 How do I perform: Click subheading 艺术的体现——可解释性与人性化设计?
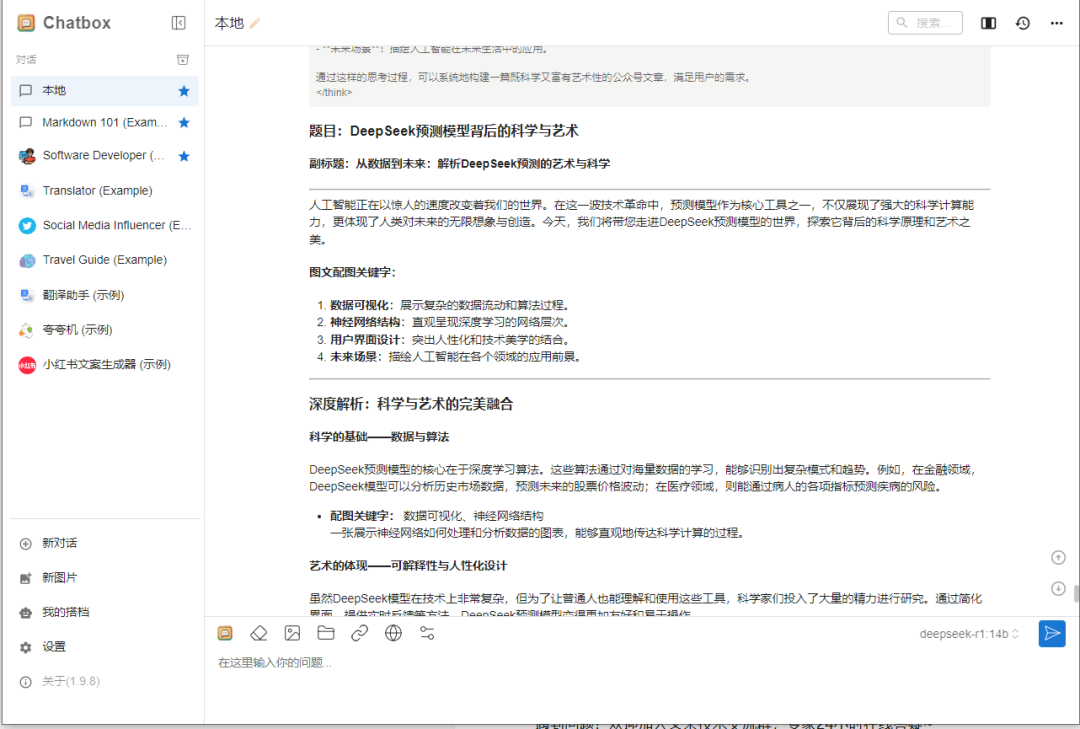pos(408,566)
